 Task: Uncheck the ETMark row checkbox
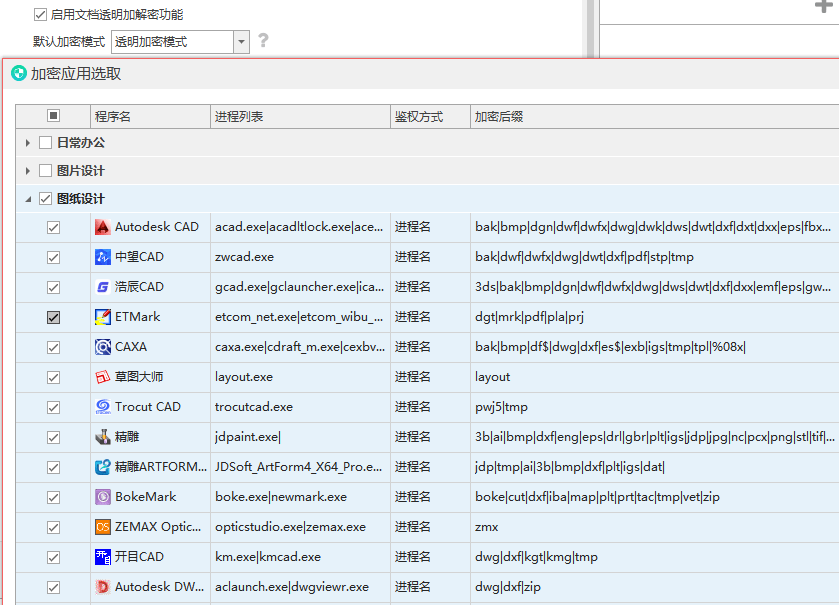coord(54,317)
